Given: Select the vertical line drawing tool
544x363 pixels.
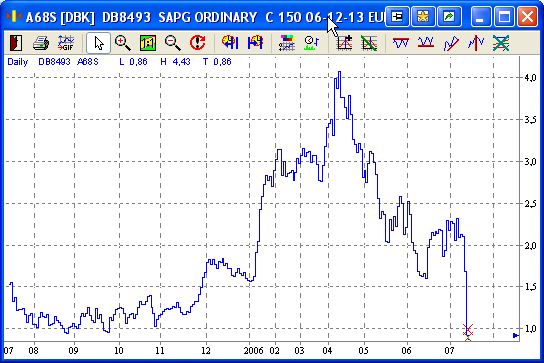Looking at the screenshot, I should [x=476, y=43].
